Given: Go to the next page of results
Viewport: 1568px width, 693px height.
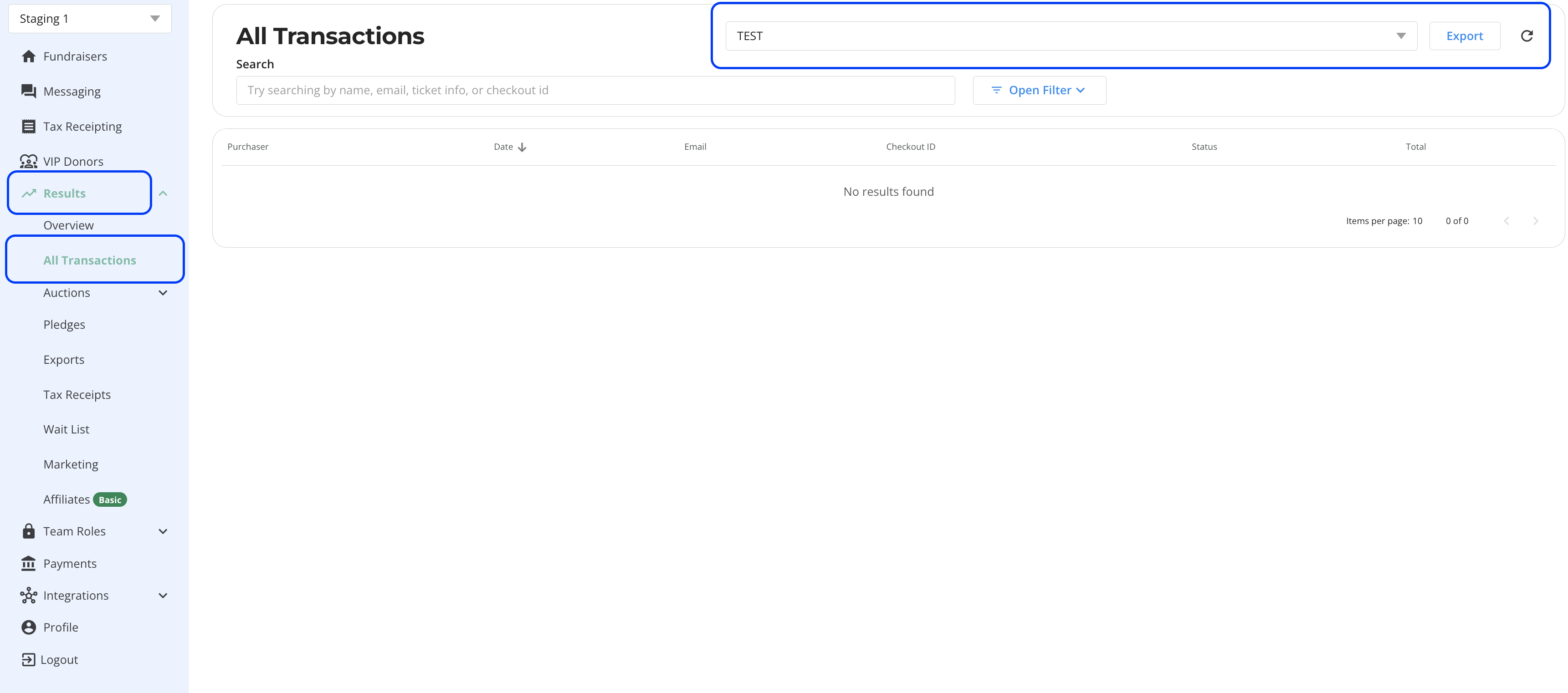Looking at the screenshot, I should [x=1536, y=221].
